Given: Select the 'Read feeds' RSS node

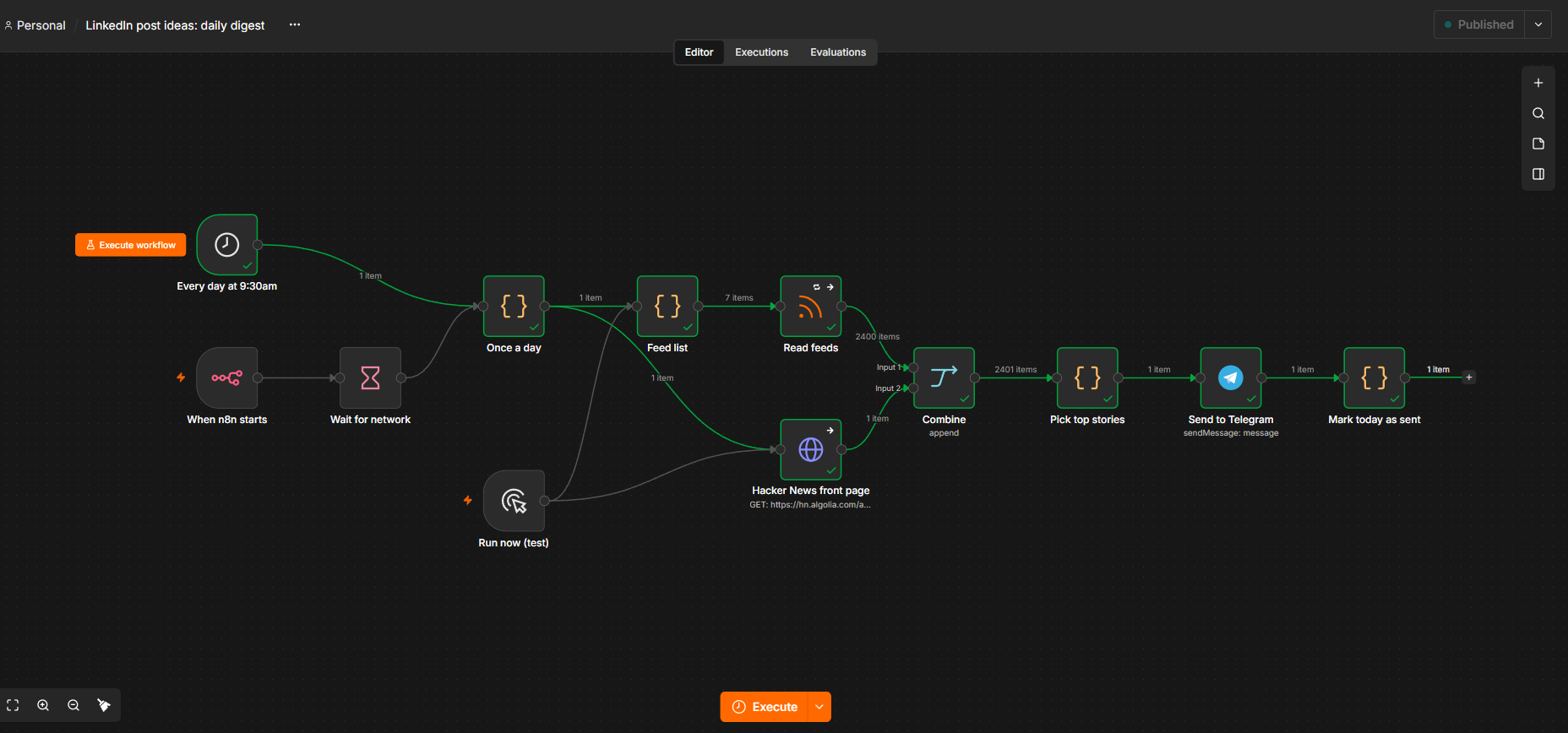Looking at the screenshot, I should click(x=811, y=306).
